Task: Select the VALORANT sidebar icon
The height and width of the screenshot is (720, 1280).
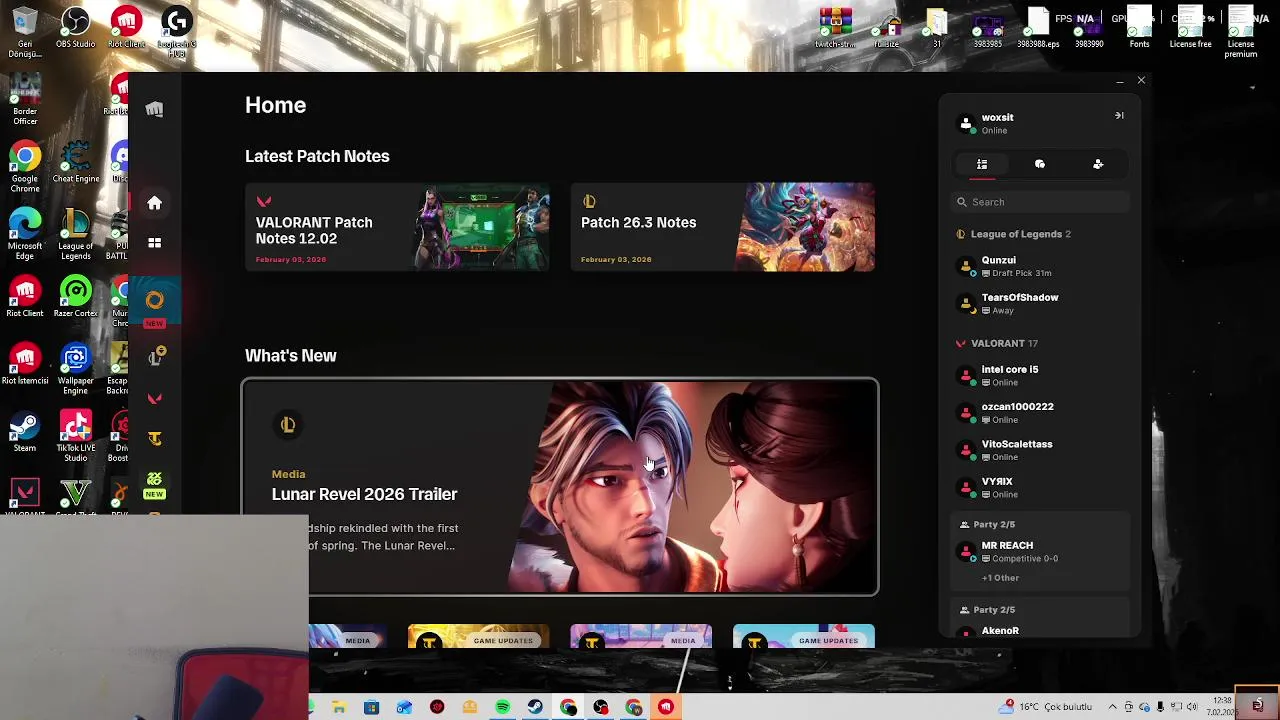Action: 154,399
